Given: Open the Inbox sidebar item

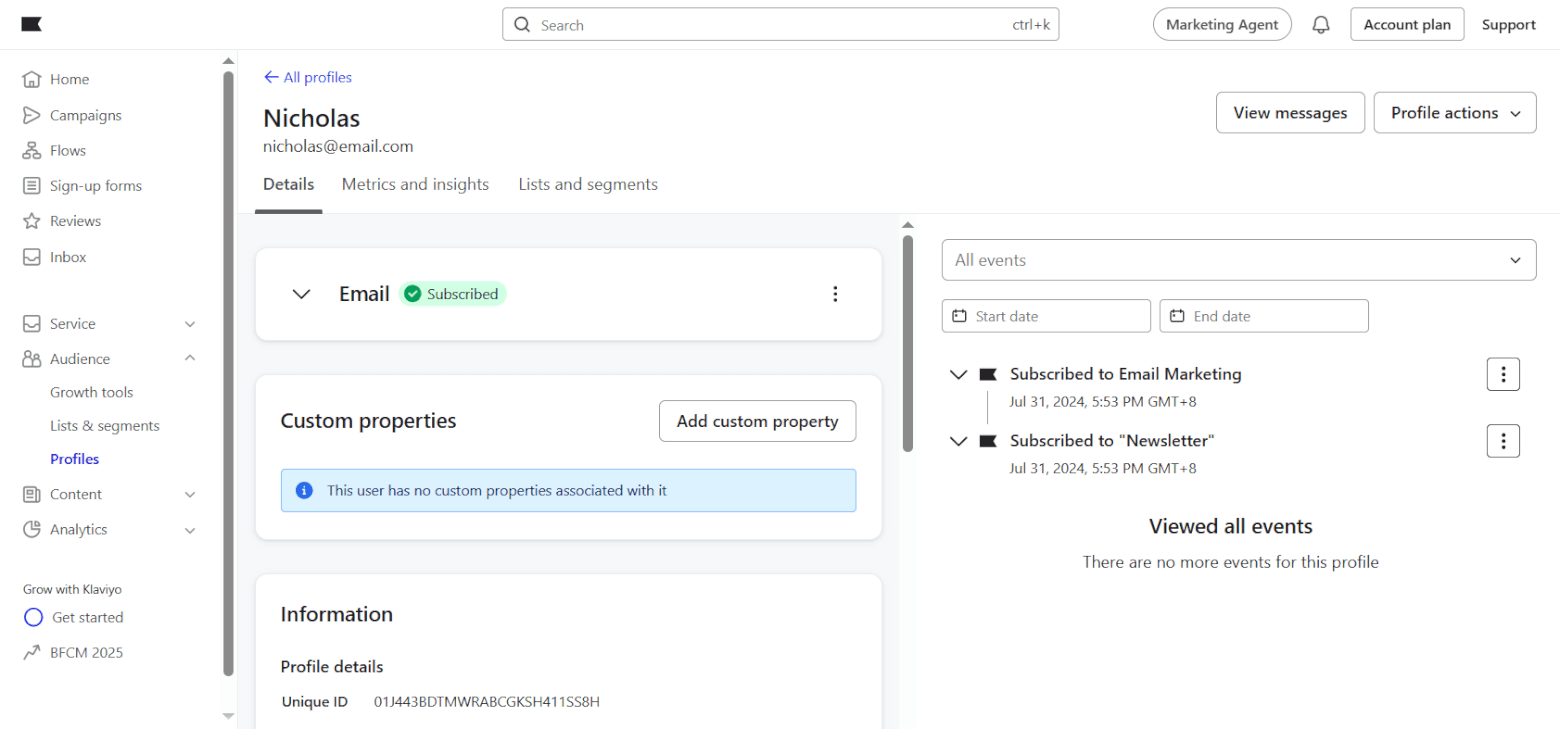Looking at the screenshot, I should 68,257.
